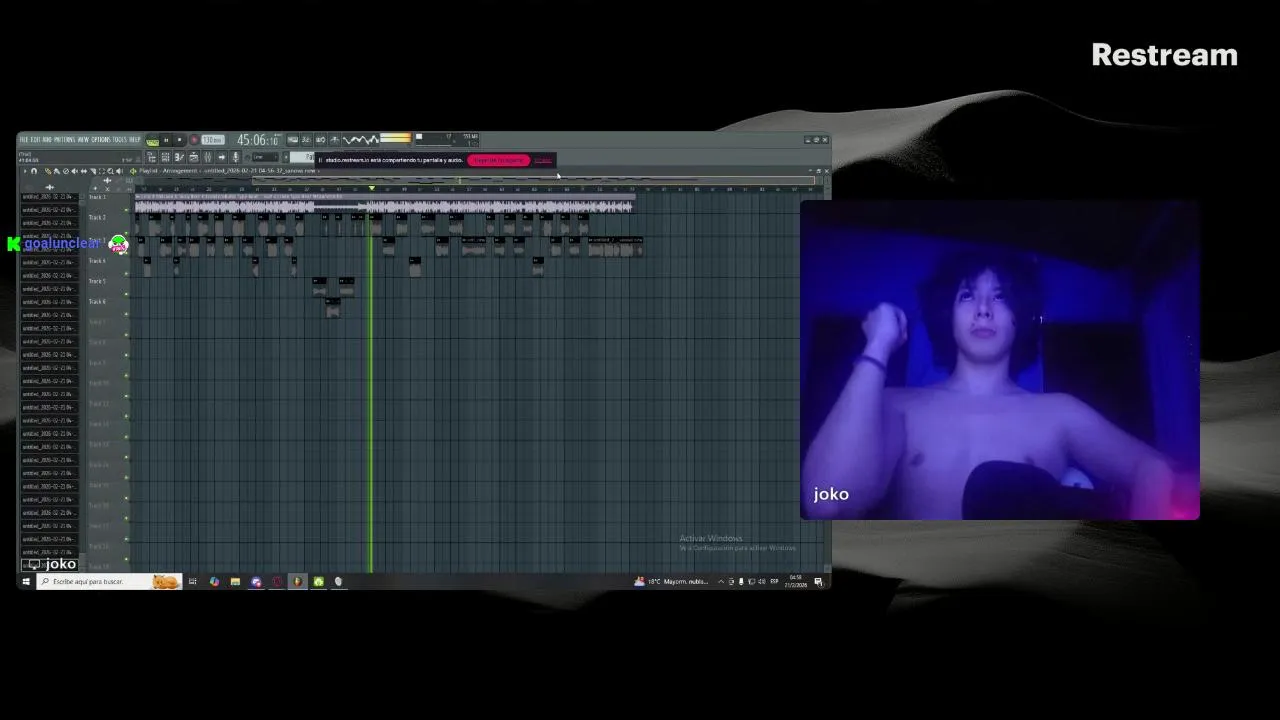Open the HELP menu
Image resolution: width=1280 pixels, height=720 pixels.
(134, 140)
